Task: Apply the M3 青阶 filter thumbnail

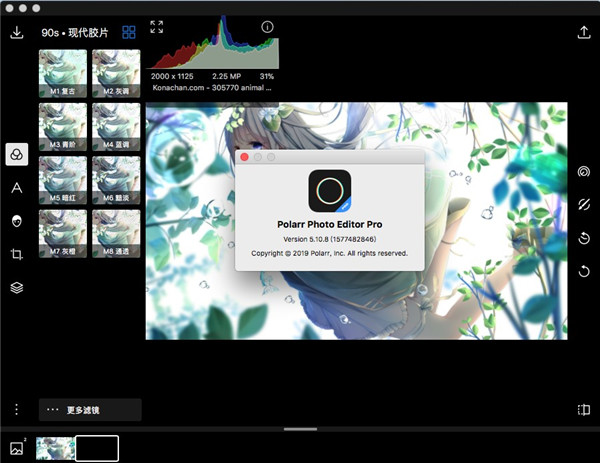Action: 63,127
